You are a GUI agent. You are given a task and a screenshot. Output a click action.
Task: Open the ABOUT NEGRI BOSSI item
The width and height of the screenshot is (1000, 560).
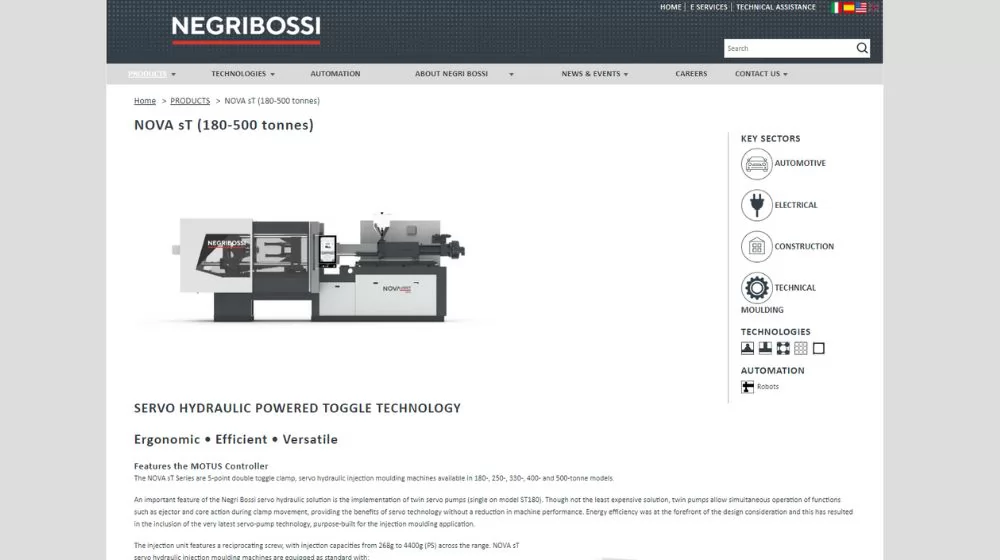[x=452, y=74]
